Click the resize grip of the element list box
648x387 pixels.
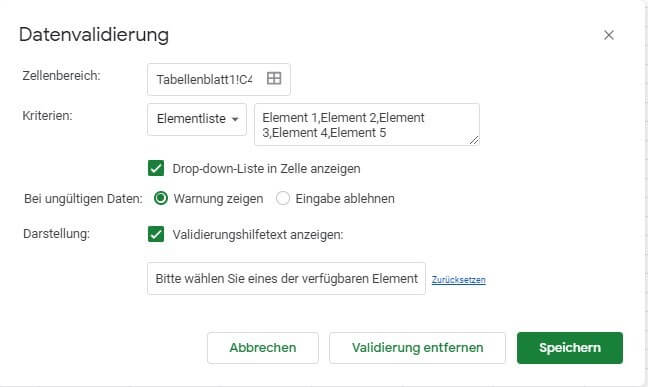click(474, 140)
